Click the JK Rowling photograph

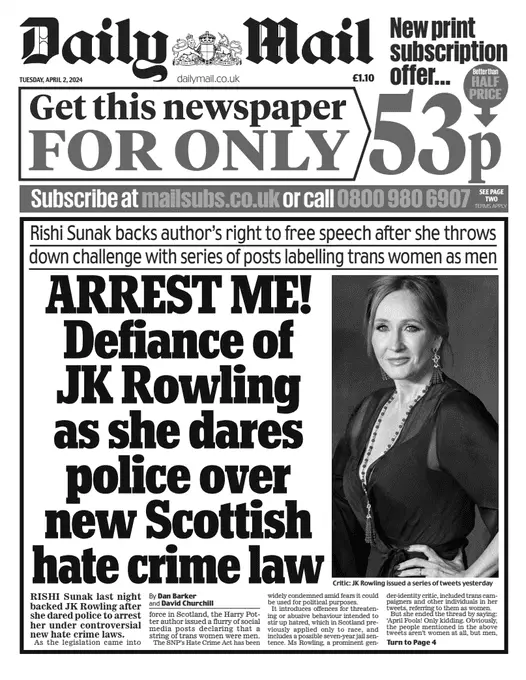click(x=415, y=425)
